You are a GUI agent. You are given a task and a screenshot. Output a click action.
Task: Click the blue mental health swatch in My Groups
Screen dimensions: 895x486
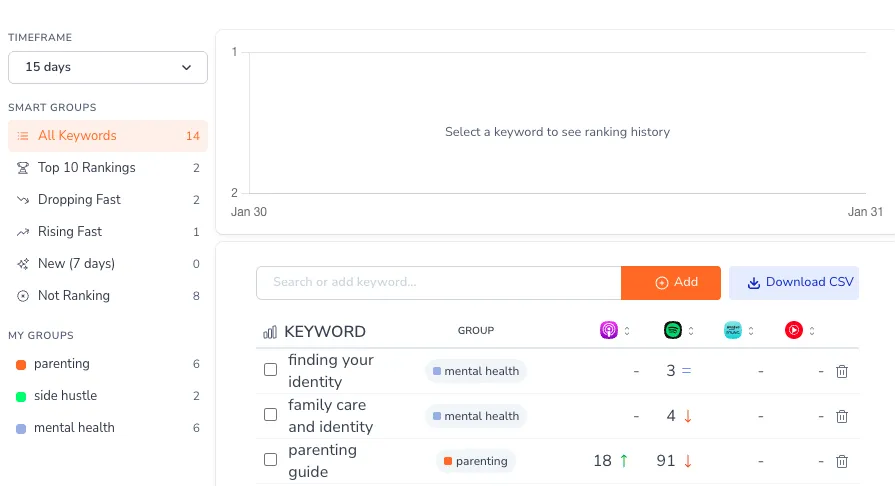21,429
